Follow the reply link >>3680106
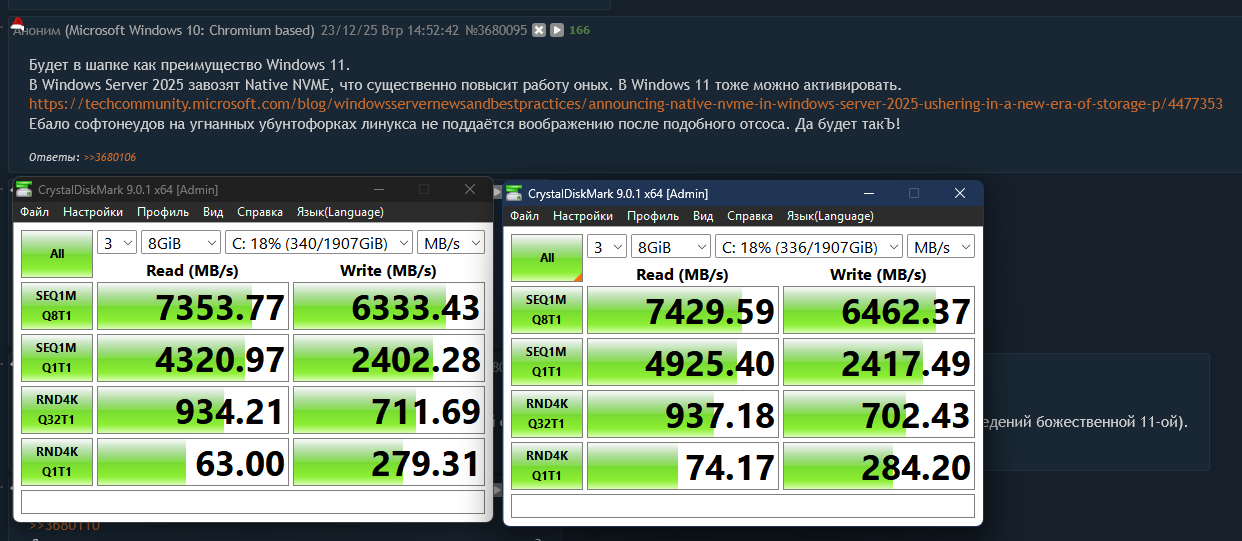The width and height of the screenshot is (1242, 541). click(x=110, y=157)
